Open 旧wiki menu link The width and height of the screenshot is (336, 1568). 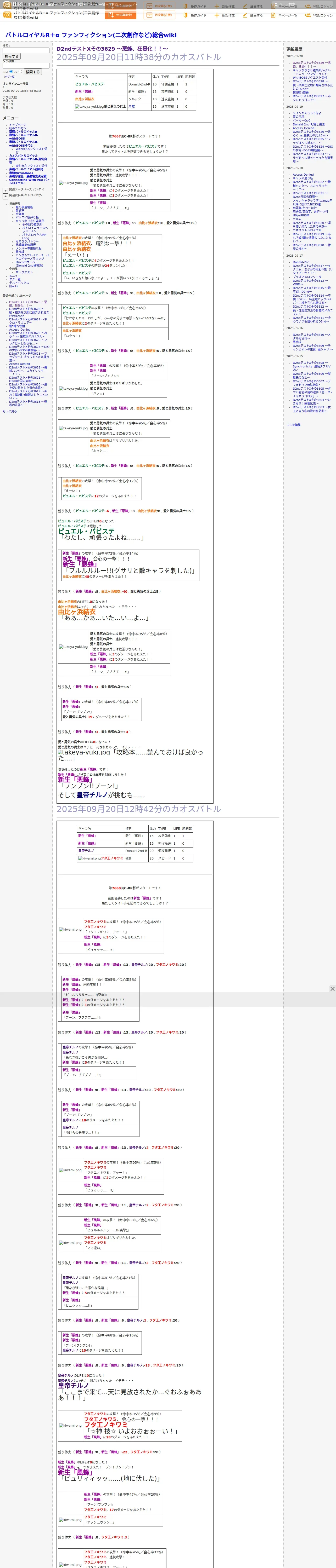[x=13, y=286]
